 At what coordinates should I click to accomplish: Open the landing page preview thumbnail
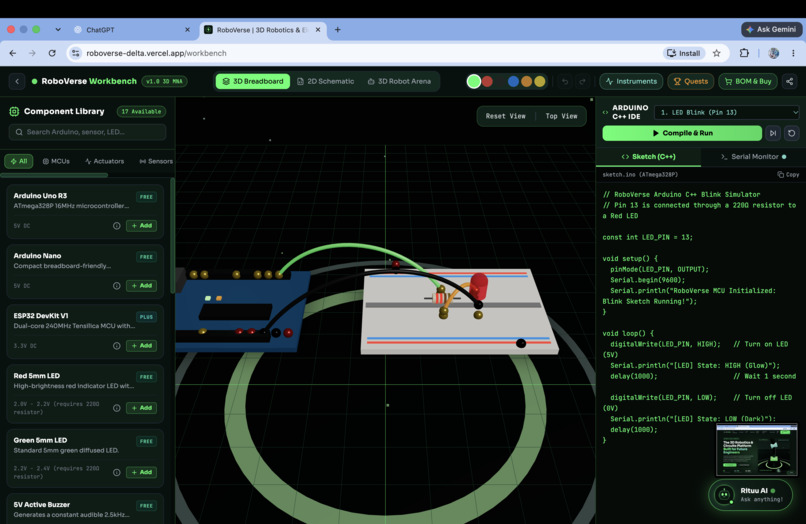(757, 450)
